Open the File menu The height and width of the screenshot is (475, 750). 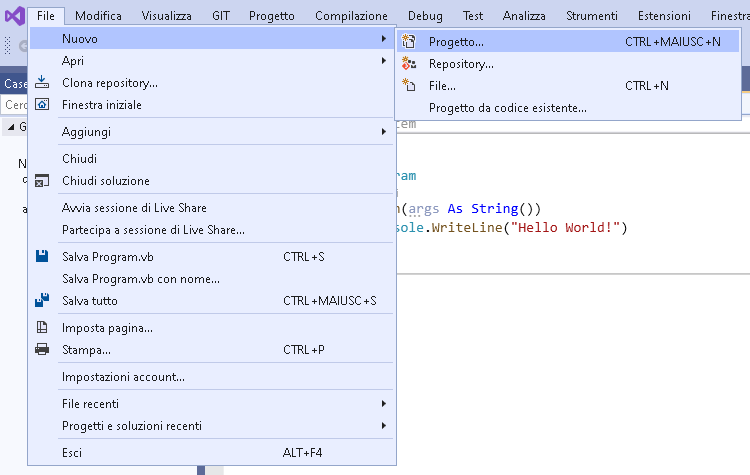pyautogui.click(x=46, y=16)
